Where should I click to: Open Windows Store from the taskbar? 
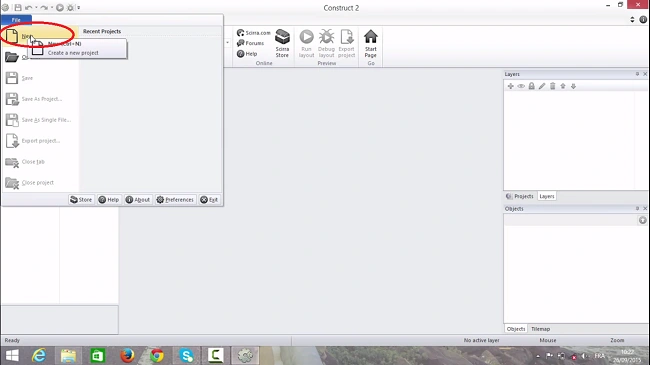coord(98,355)
